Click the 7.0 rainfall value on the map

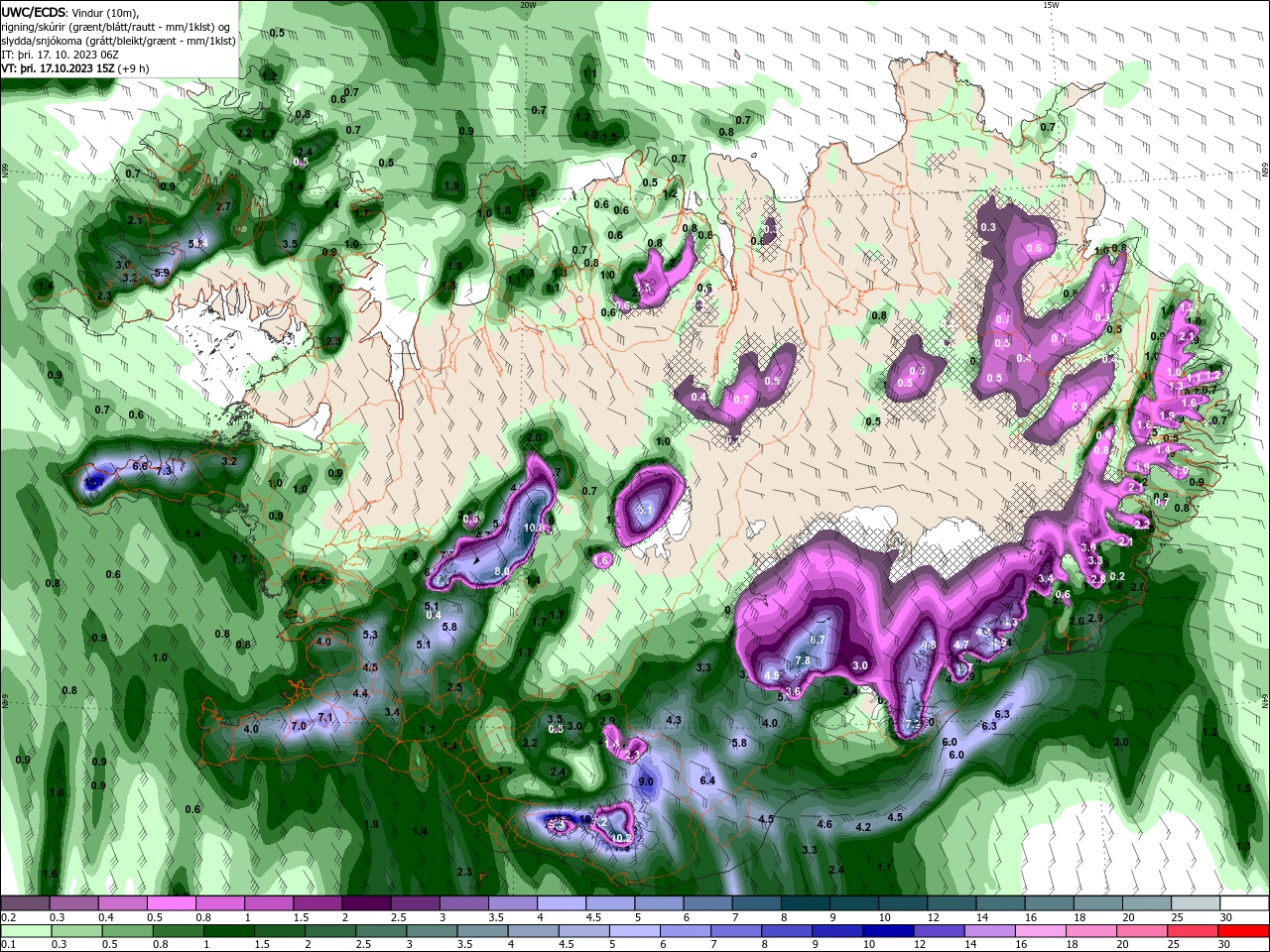pyautogui.click(x=298, y=726)
